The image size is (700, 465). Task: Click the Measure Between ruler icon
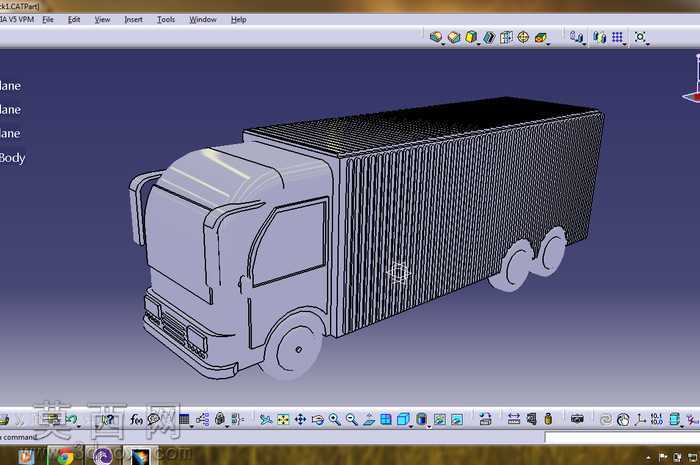[514, 419]
